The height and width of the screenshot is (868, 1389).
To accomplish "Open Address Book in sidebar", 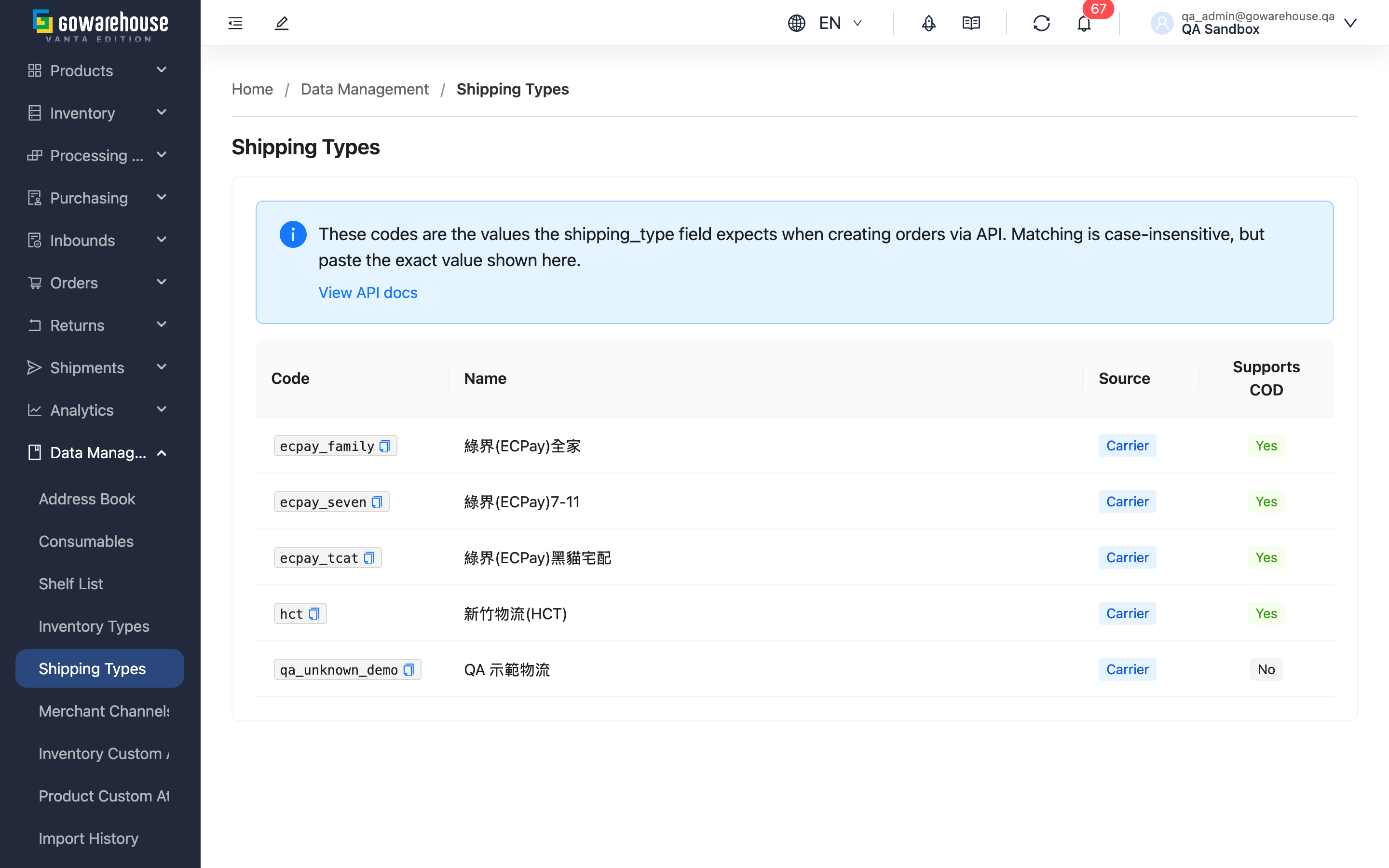I will coord(99,499).
